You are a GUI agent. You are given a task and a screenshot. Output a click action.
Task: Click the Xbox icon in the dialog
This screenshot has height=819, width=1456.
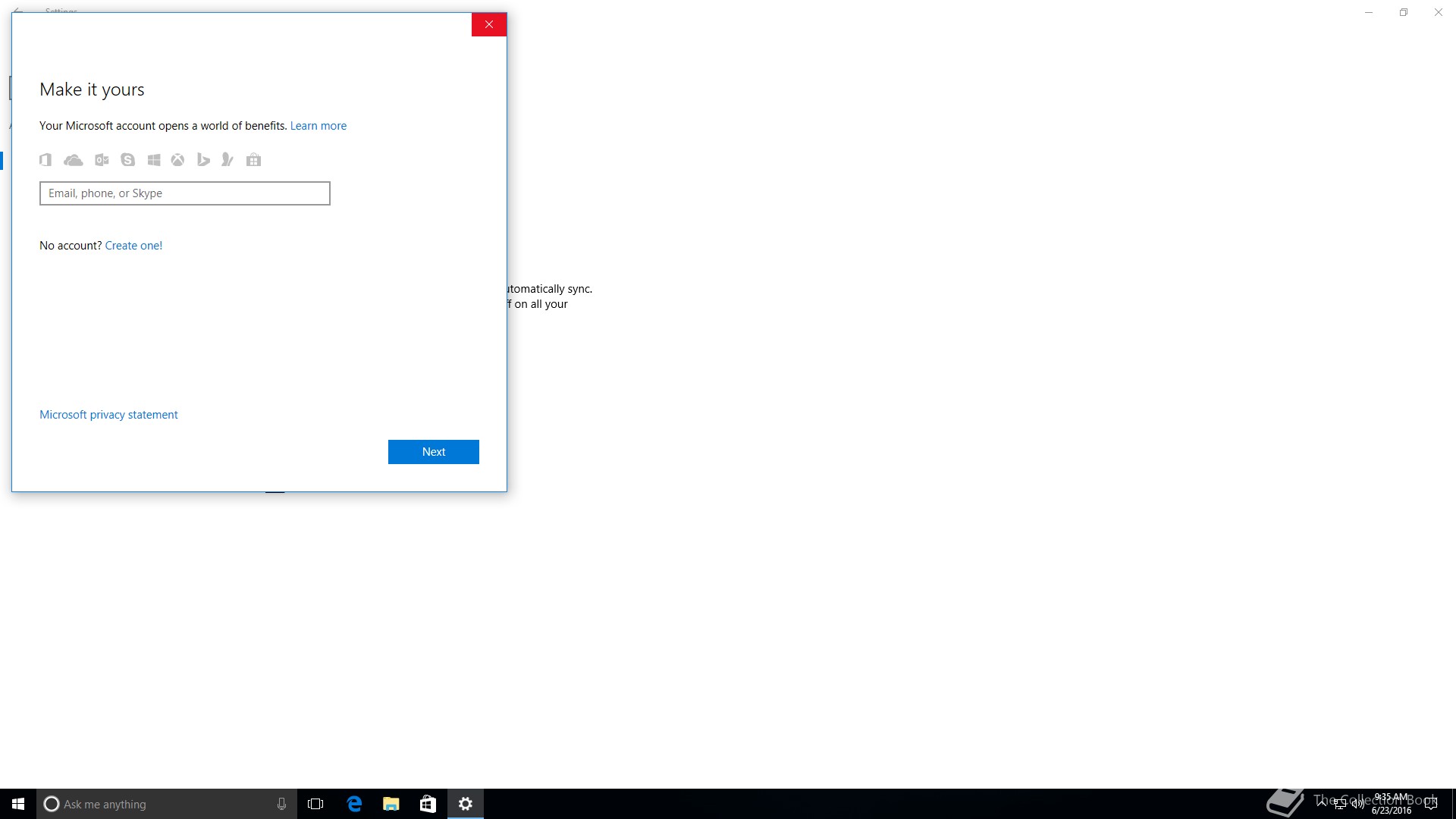(x=177, y=160)
